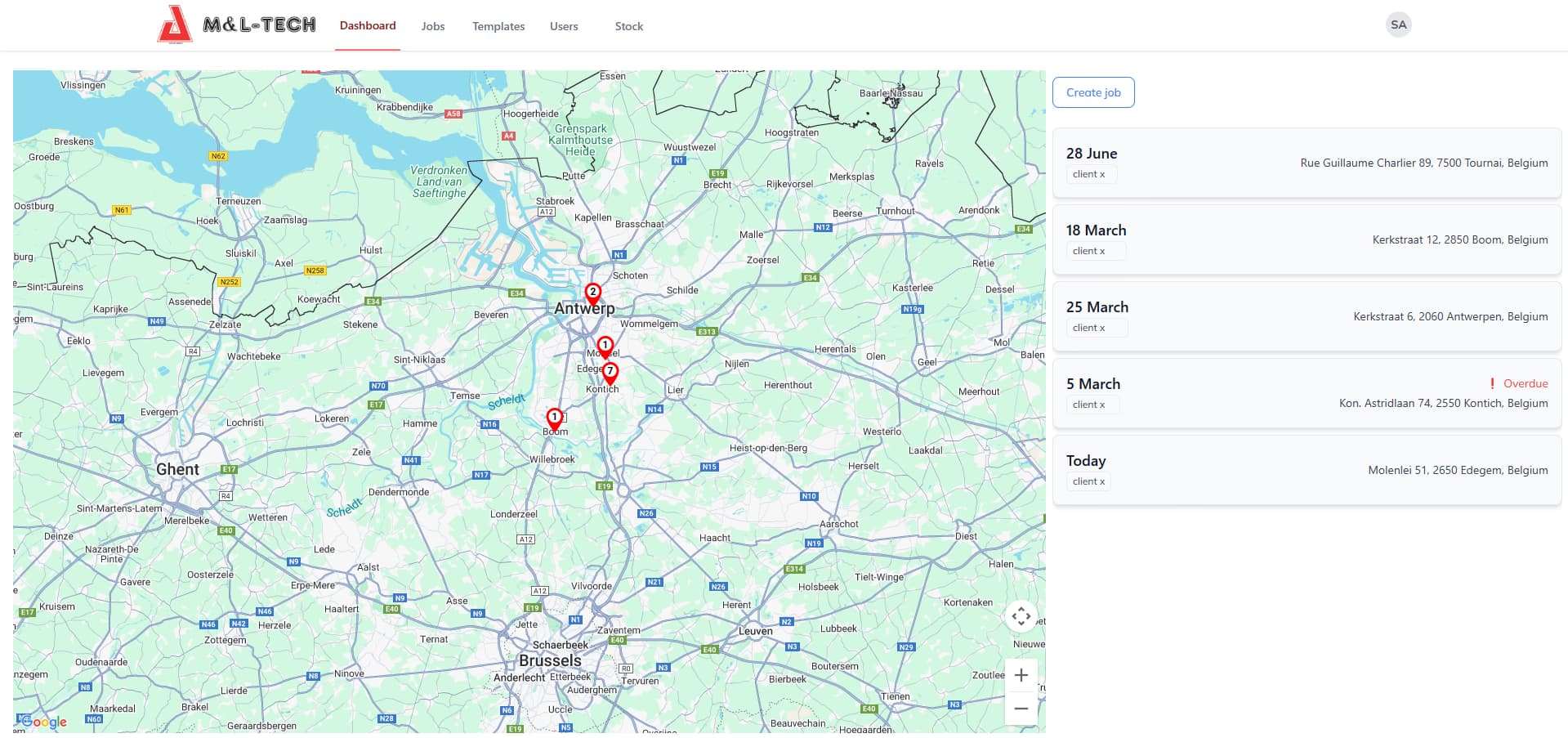Click the Sint-Niklaas label on map

click(419, 360)
